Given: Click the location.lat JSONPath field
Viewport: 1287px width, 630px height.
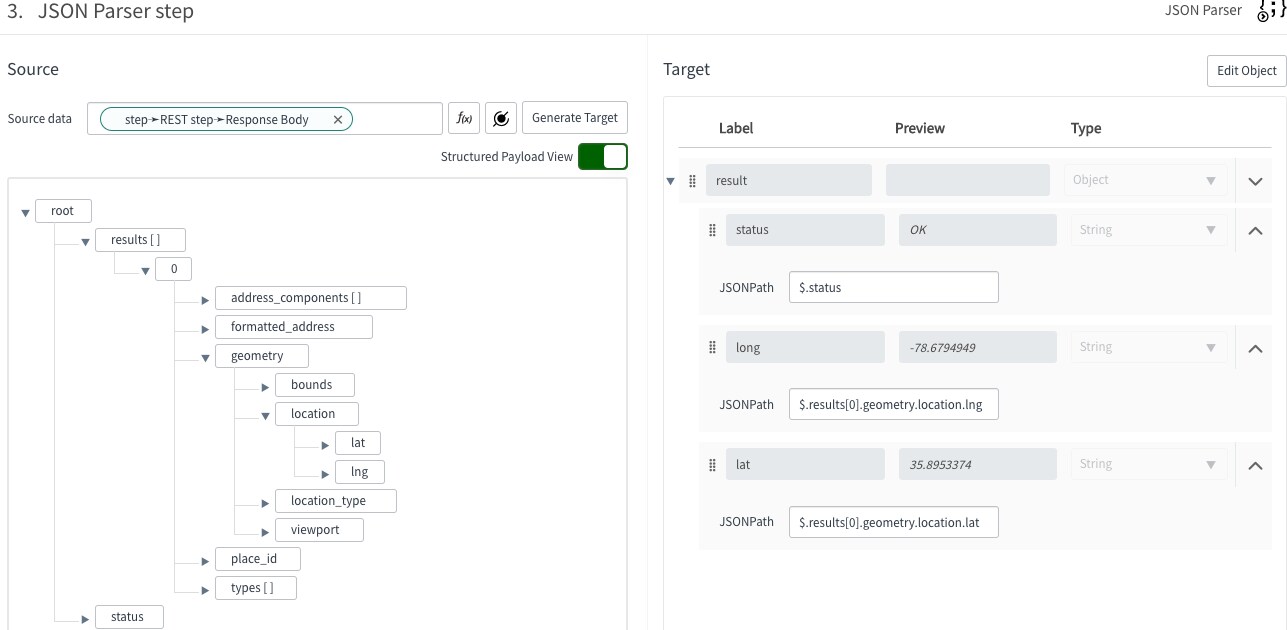Looking at the screenshot, I should pyautogui.click(x=894, y=522).
